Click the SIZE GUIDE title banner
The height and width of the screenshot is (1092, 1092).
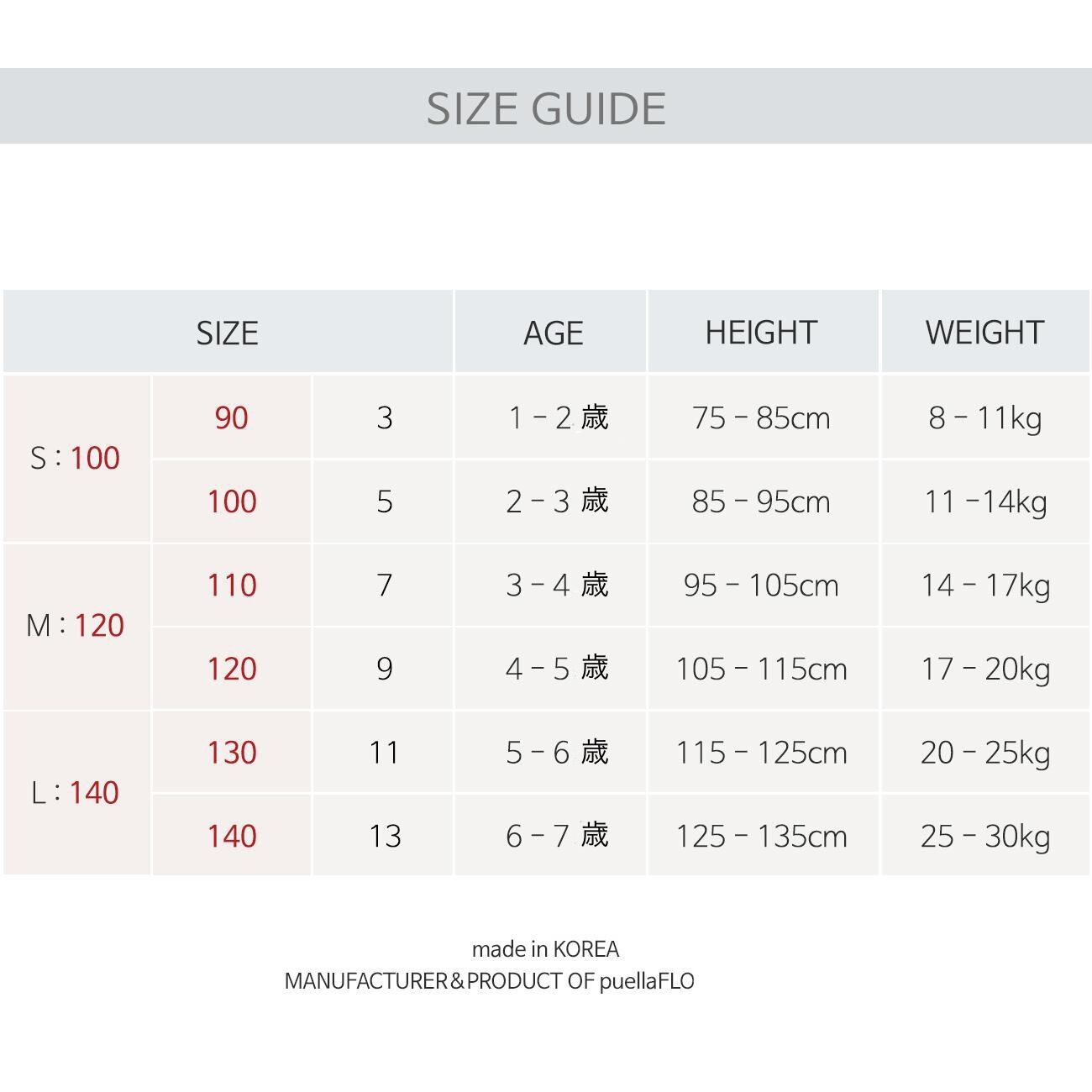tap(546, 108)
